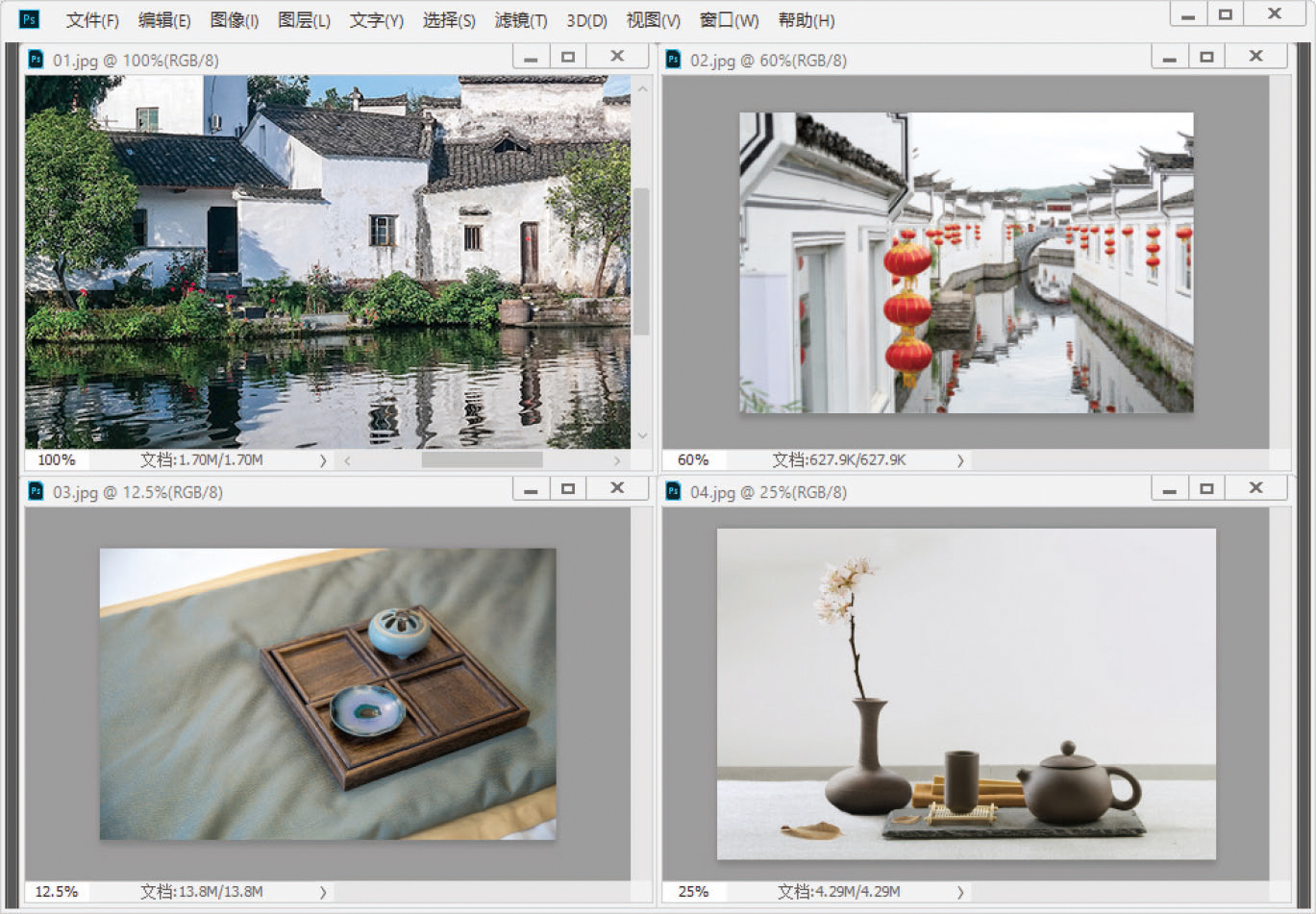Click 文档:627.9K/627.9K status text in 02.jpg

coord(839,459)
